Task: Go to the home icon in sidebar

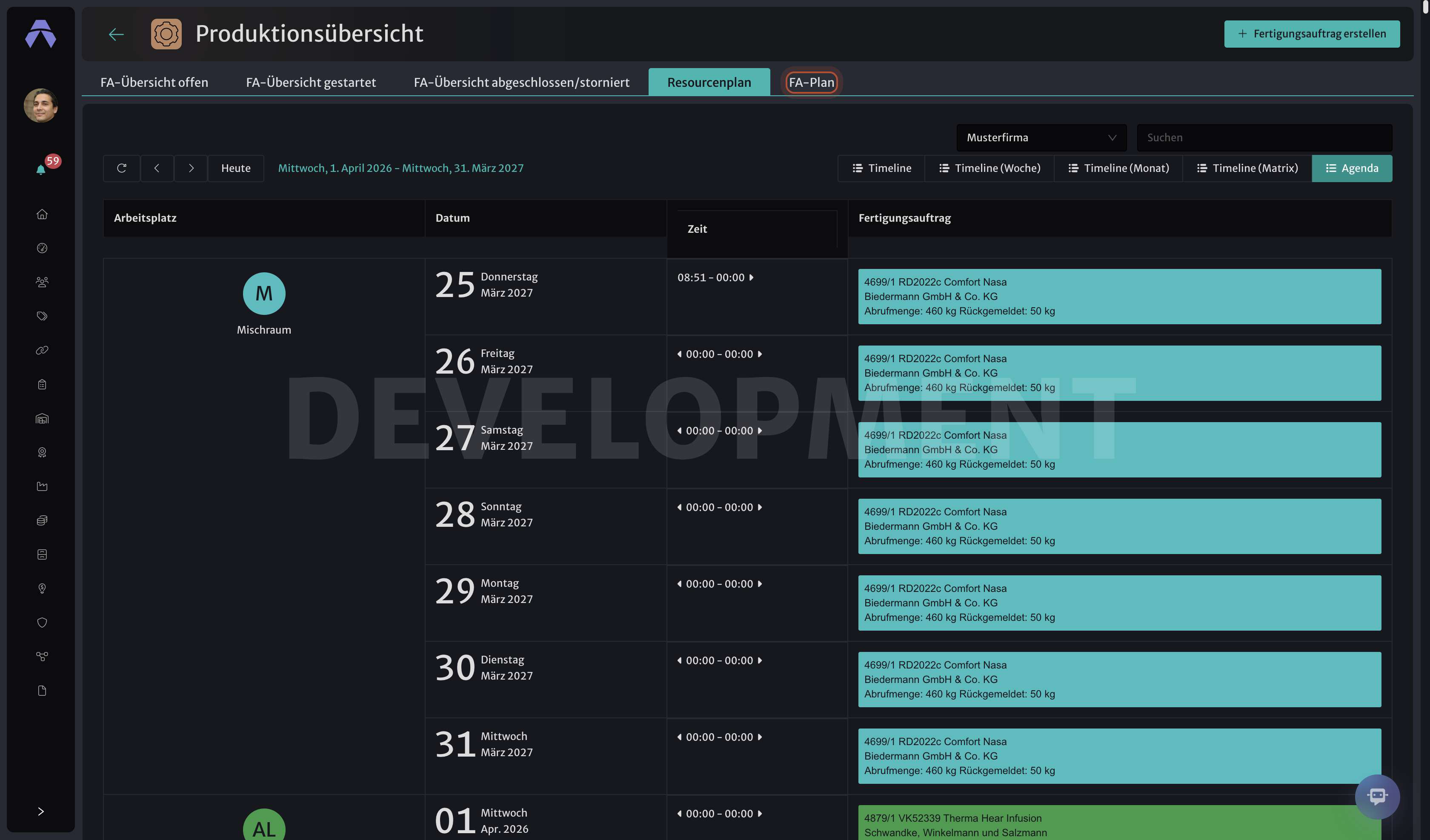Action: point(41,214)
